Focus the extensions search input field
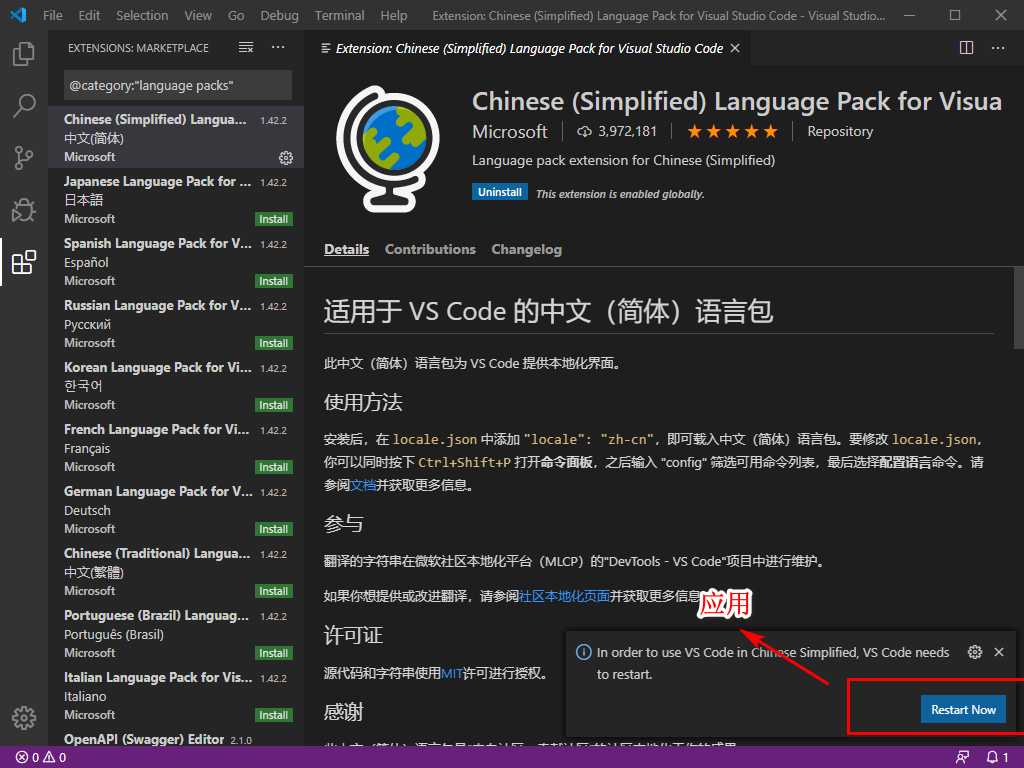The width and height of the screenshot is (1024, 768). coord(178,86)
